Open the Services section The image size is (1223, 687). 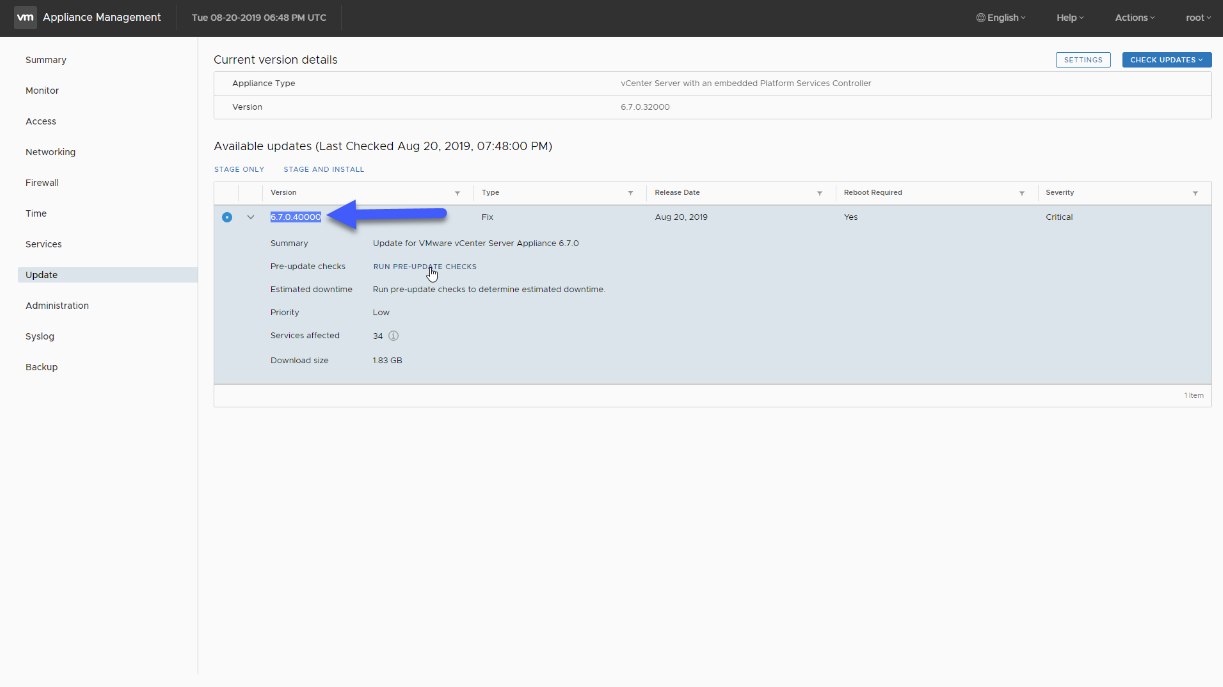click(44, 244)
